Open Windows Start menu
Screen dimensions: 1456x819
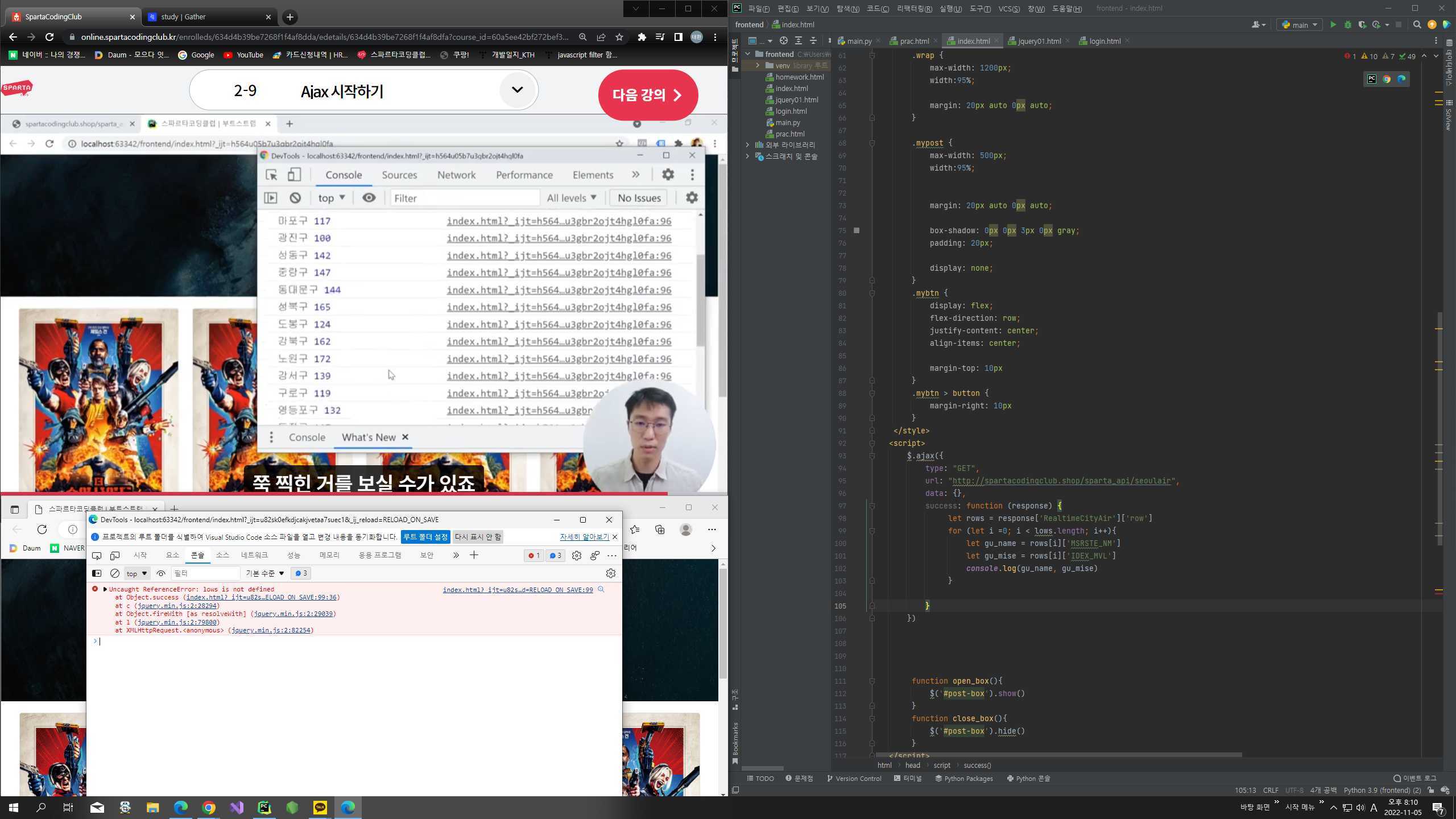coord(14,808)
